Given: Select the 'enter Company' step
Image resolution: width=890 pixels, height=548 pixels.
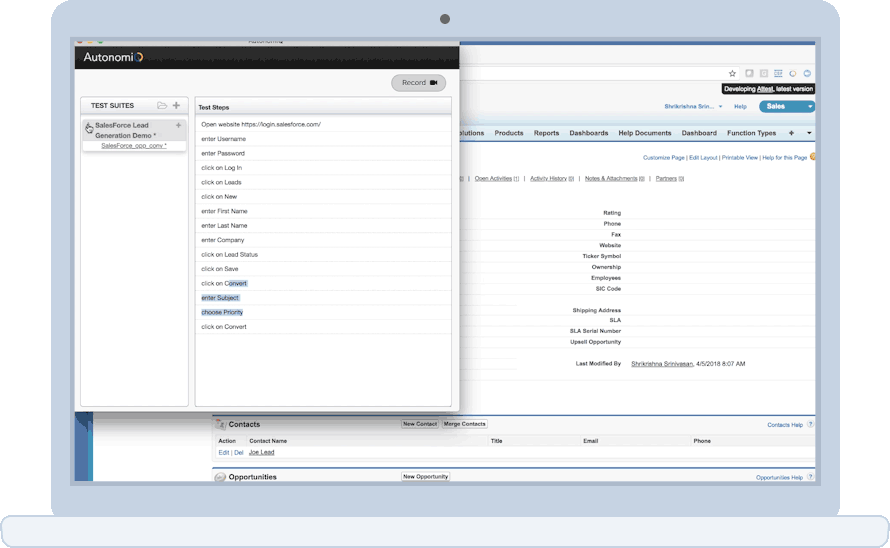Looking at the screenshot, I should click(323, 240).
